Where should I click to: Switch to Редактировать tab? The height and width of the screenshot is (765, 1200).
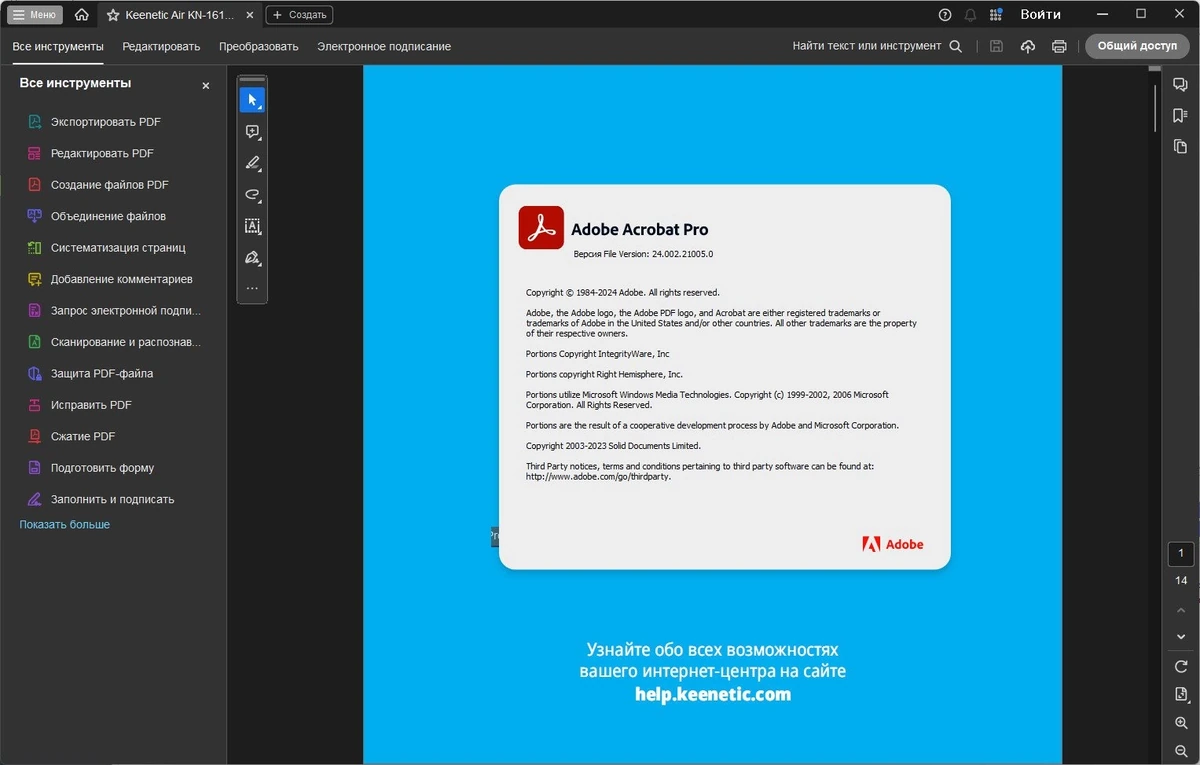tap(161, 46)
